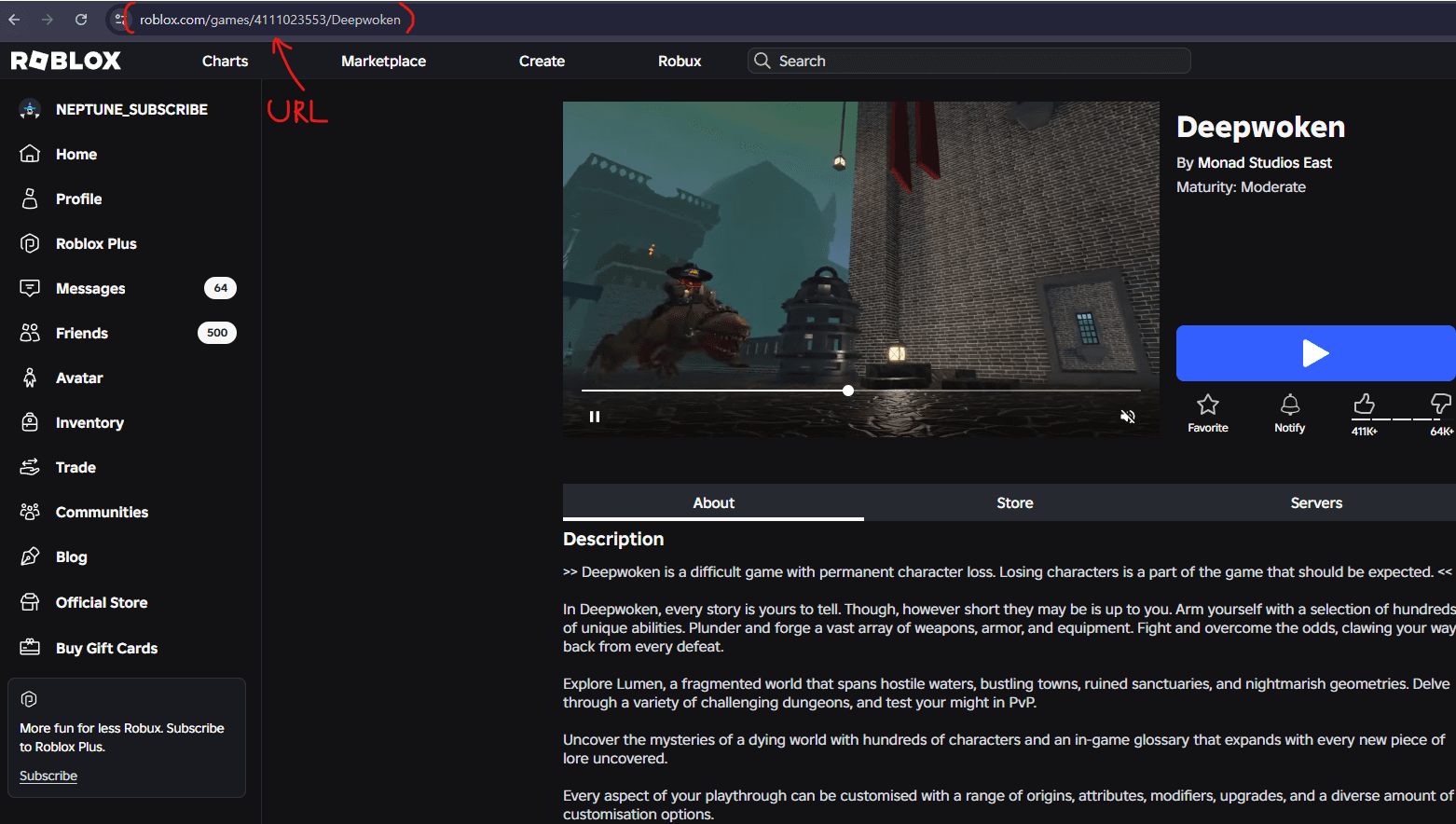Switch to the Servers tab
Screen dimensions: 1456x824
coord(1316,502)
